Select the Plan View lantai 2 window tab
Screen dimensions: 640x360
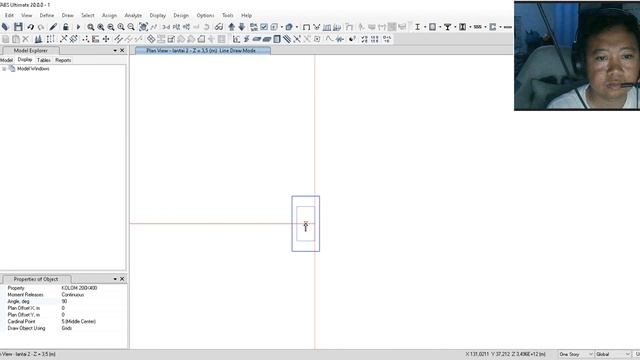(x=203, y=51)
